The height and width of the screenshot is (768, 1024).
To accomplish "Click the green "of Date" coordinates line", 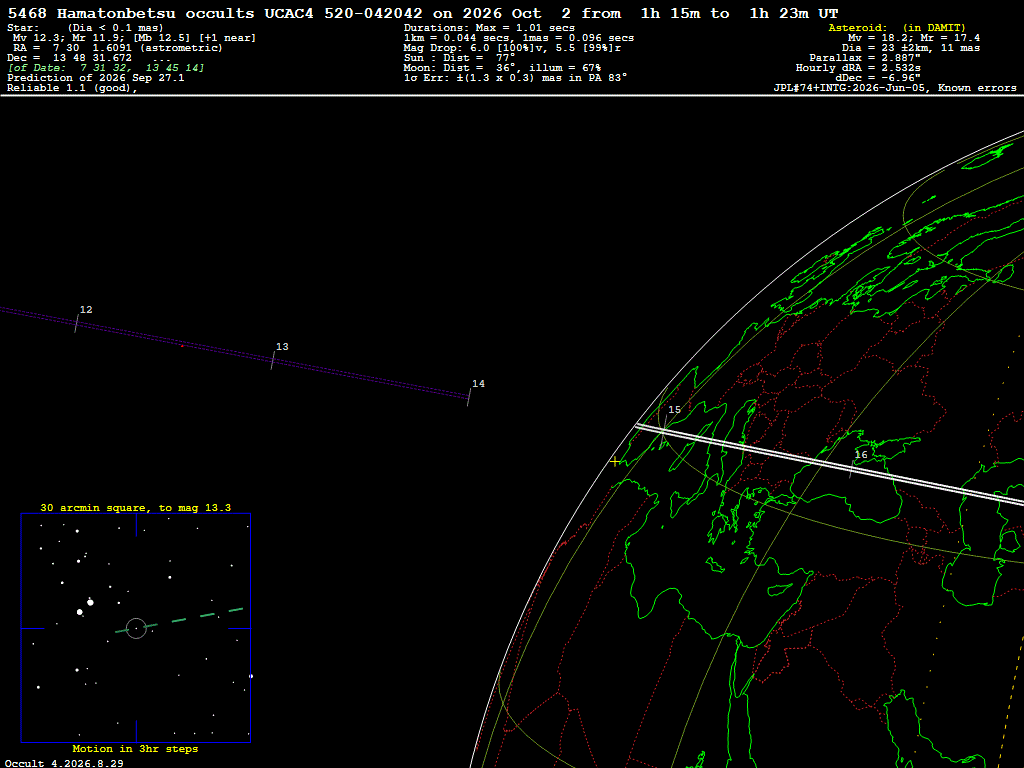I will pyautogui.click(x=106, y=68).
